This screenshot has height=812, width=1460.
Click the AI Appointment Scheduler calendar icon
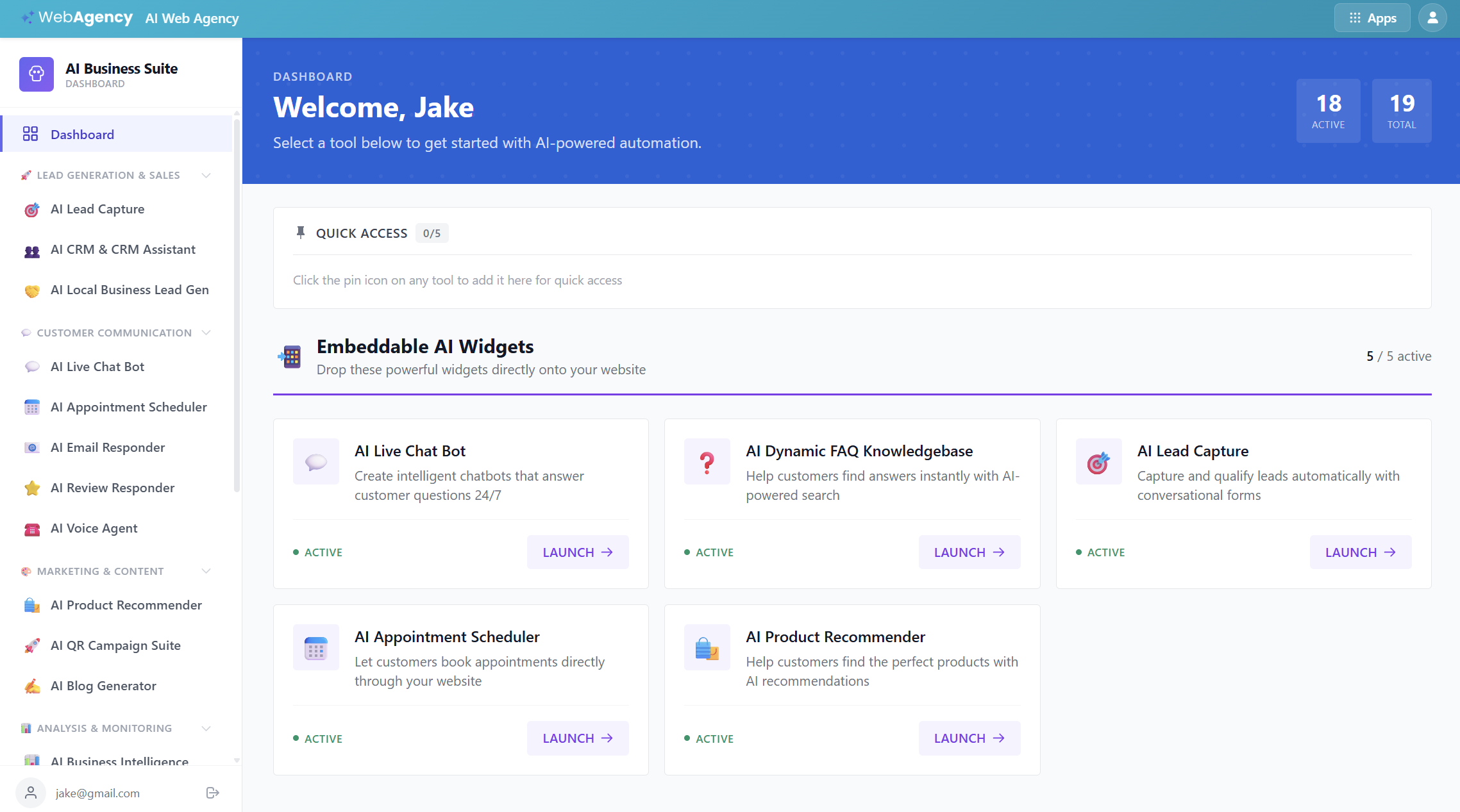(x=31, y=407)
